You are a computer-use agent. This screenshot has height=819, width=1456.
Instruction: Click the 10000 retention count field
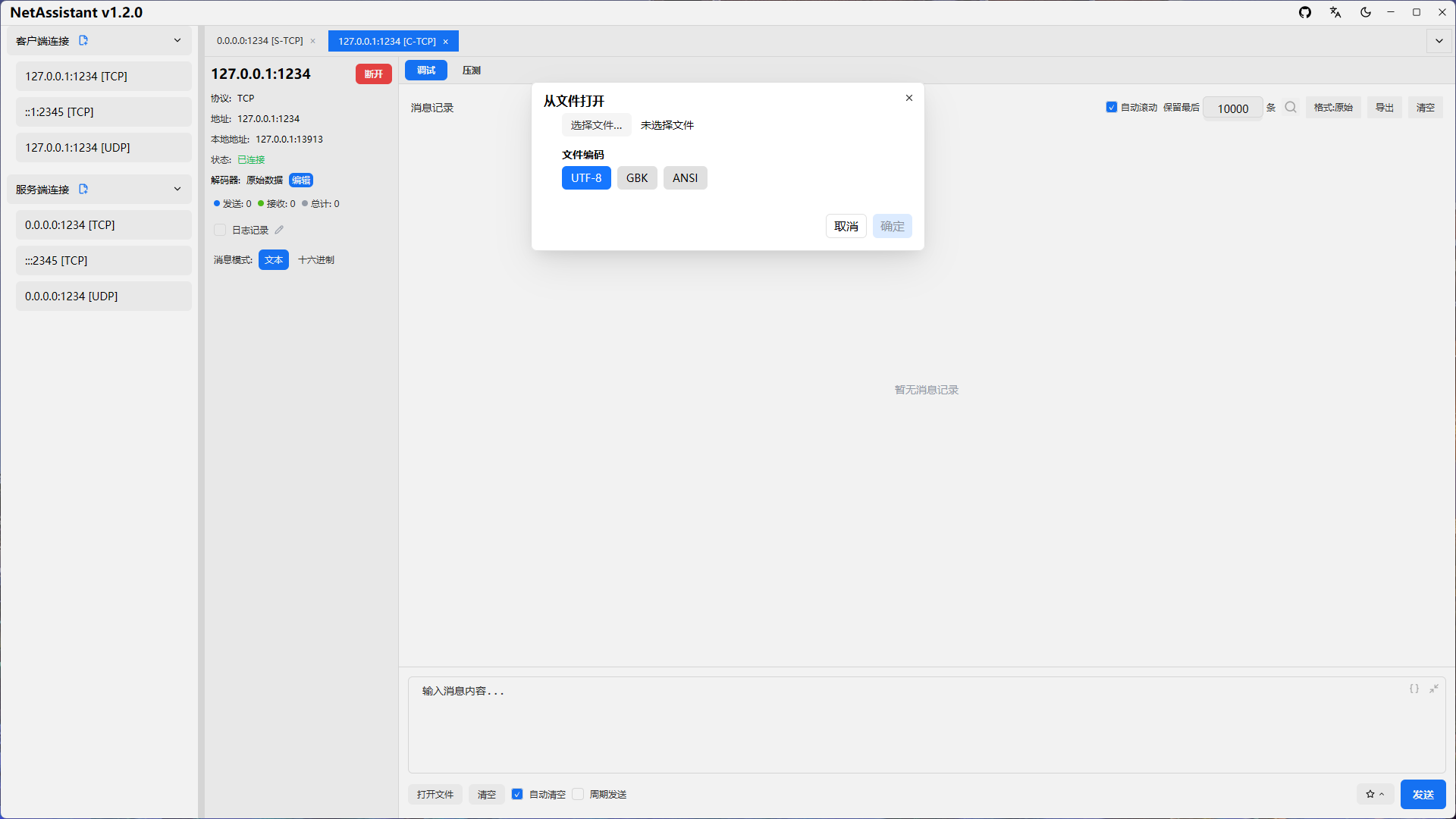[1233, 108]
